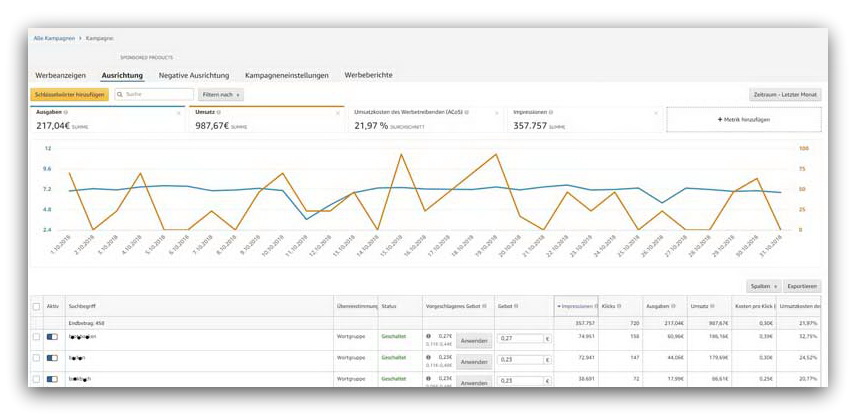Image resolution: width=856 pixels, height=415 pixels.
Task: Open the Werbeberichte tab
Action: coord(368,75)
